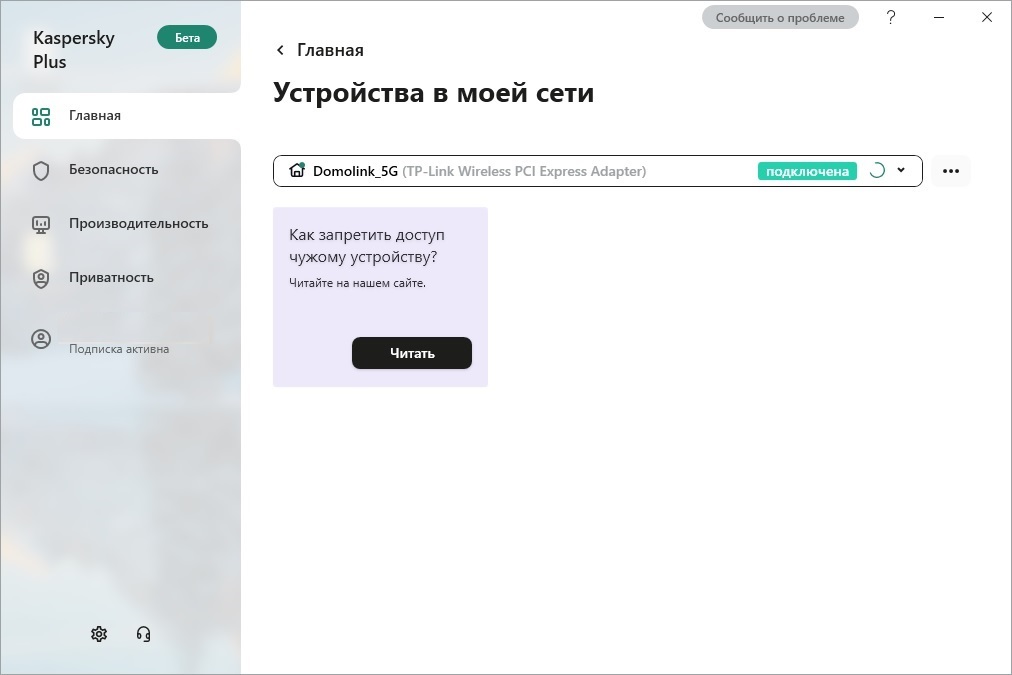Screen dimensions: 1012x675
Task: Click the Производительность monitor icon
Action: tap(41, 224)
